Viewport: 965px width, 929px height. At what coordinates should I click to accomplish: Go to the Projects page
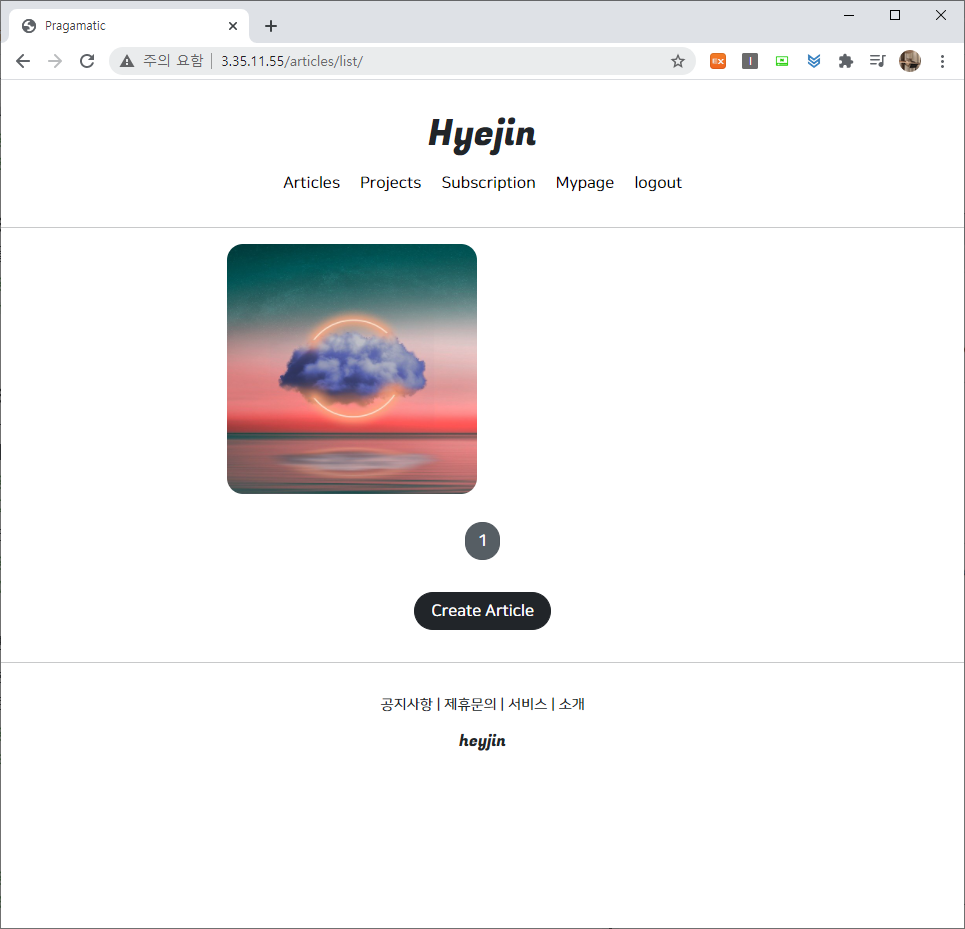point(390,183)
